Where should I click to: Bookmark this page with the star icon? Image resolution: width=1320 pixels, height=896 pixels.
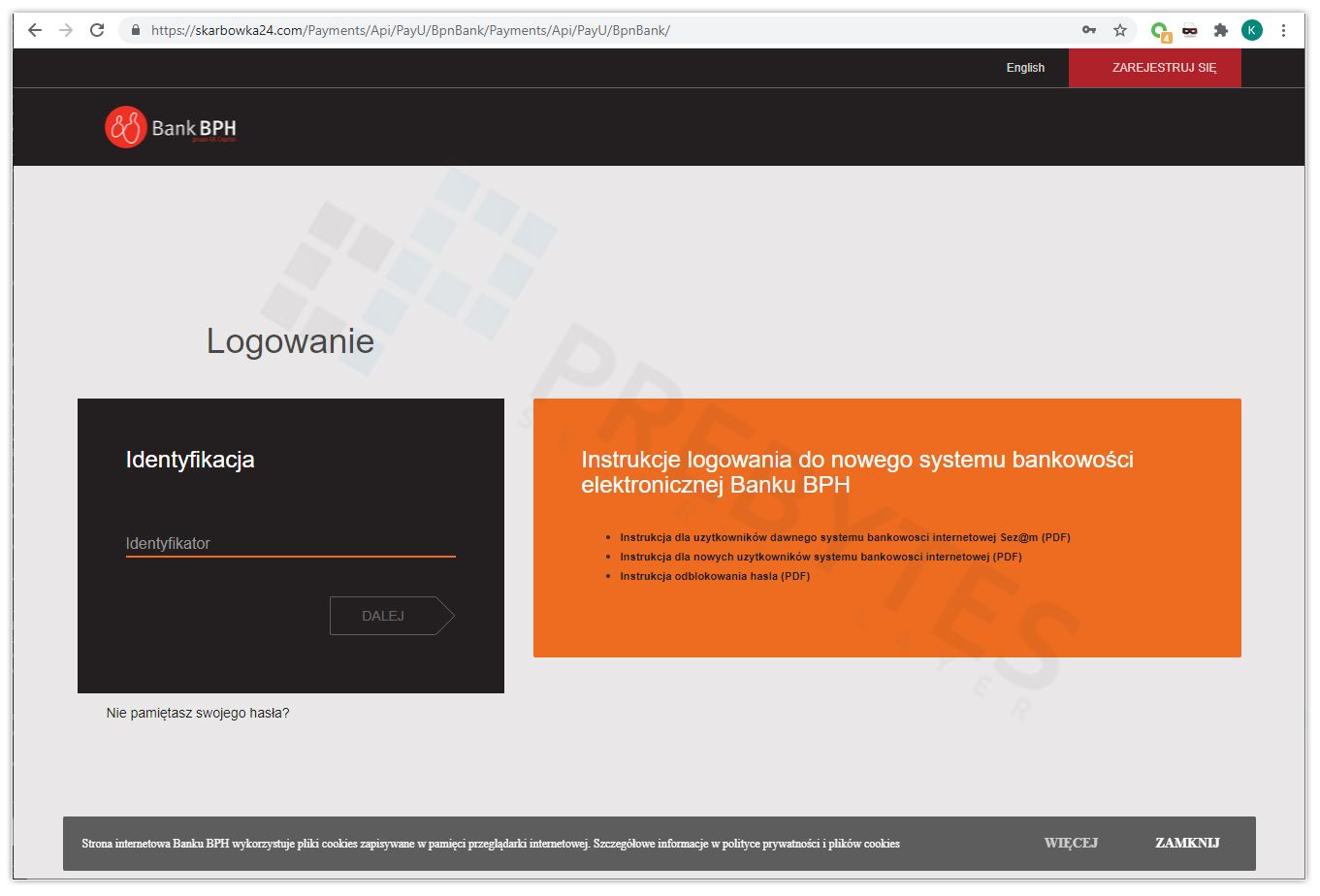(1120, 30)
